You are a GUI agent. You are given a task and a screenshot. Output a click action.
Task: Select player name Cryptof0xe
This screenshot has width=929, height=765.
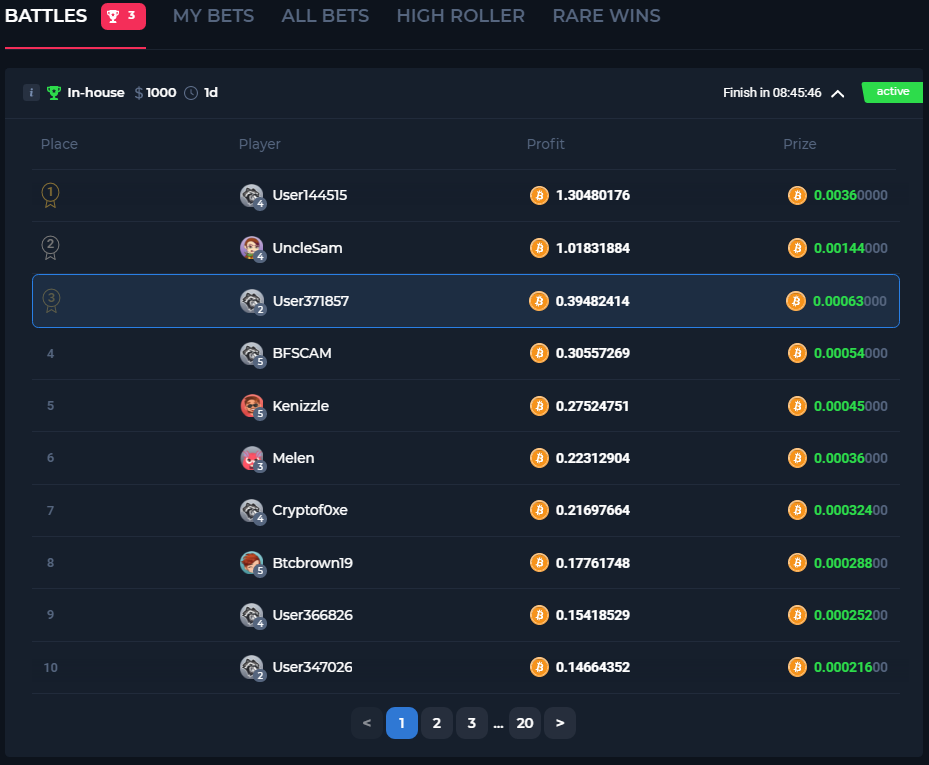point(310,510)
